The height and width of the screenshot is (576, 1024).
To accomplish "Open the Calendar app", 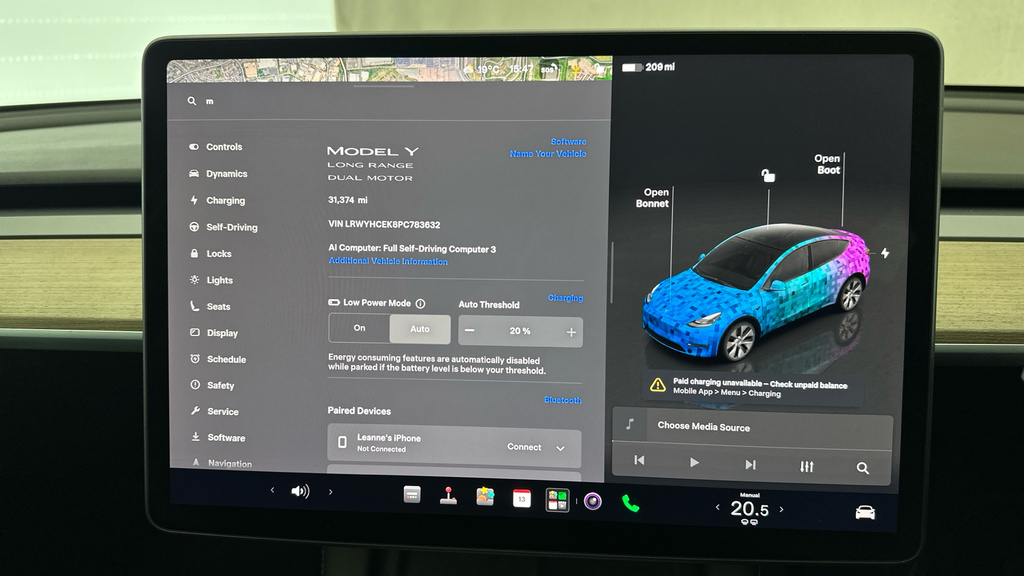I will [521, 499].
